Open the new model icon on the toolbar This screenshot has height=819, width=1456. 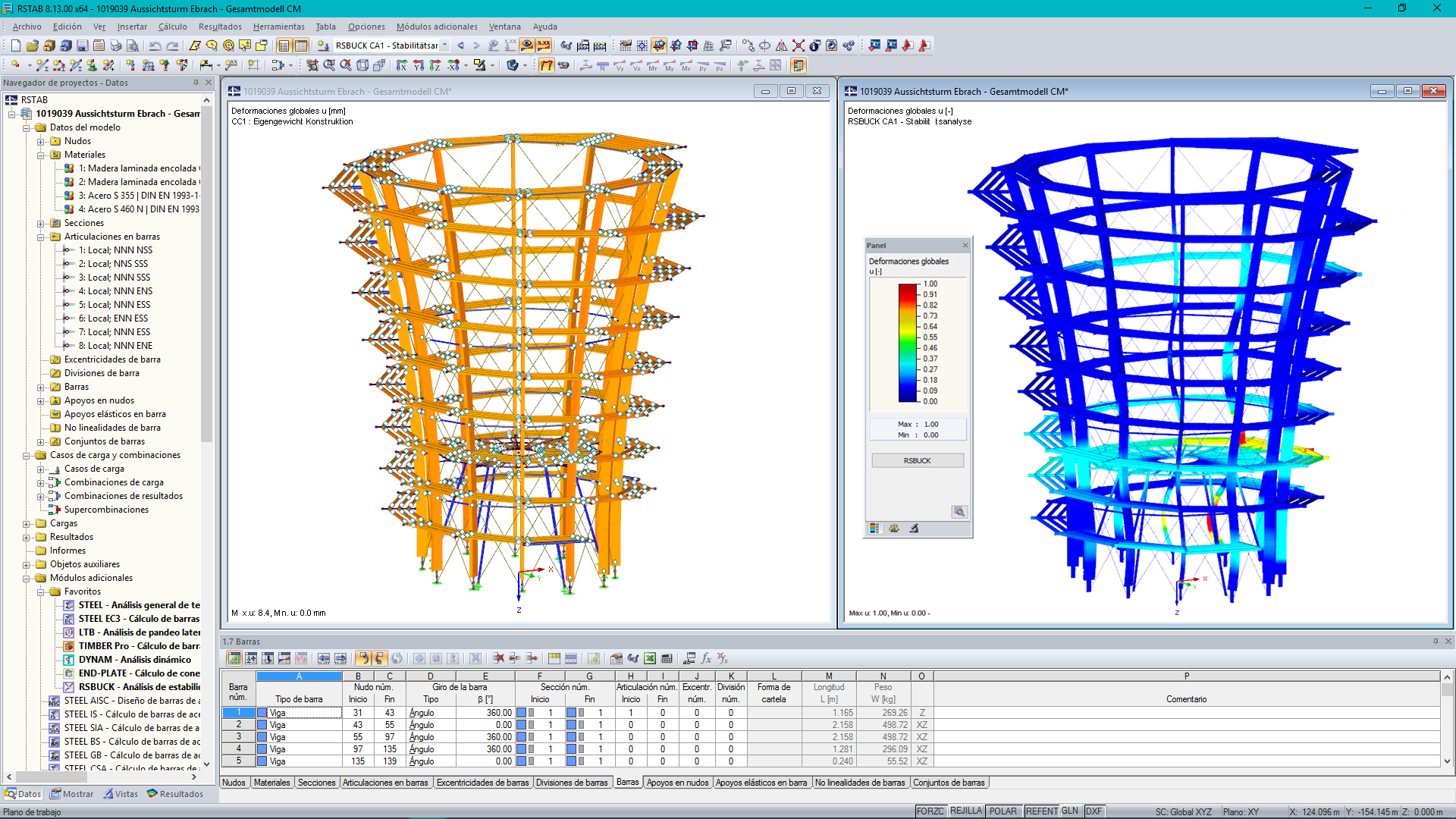tap(14, 45)
